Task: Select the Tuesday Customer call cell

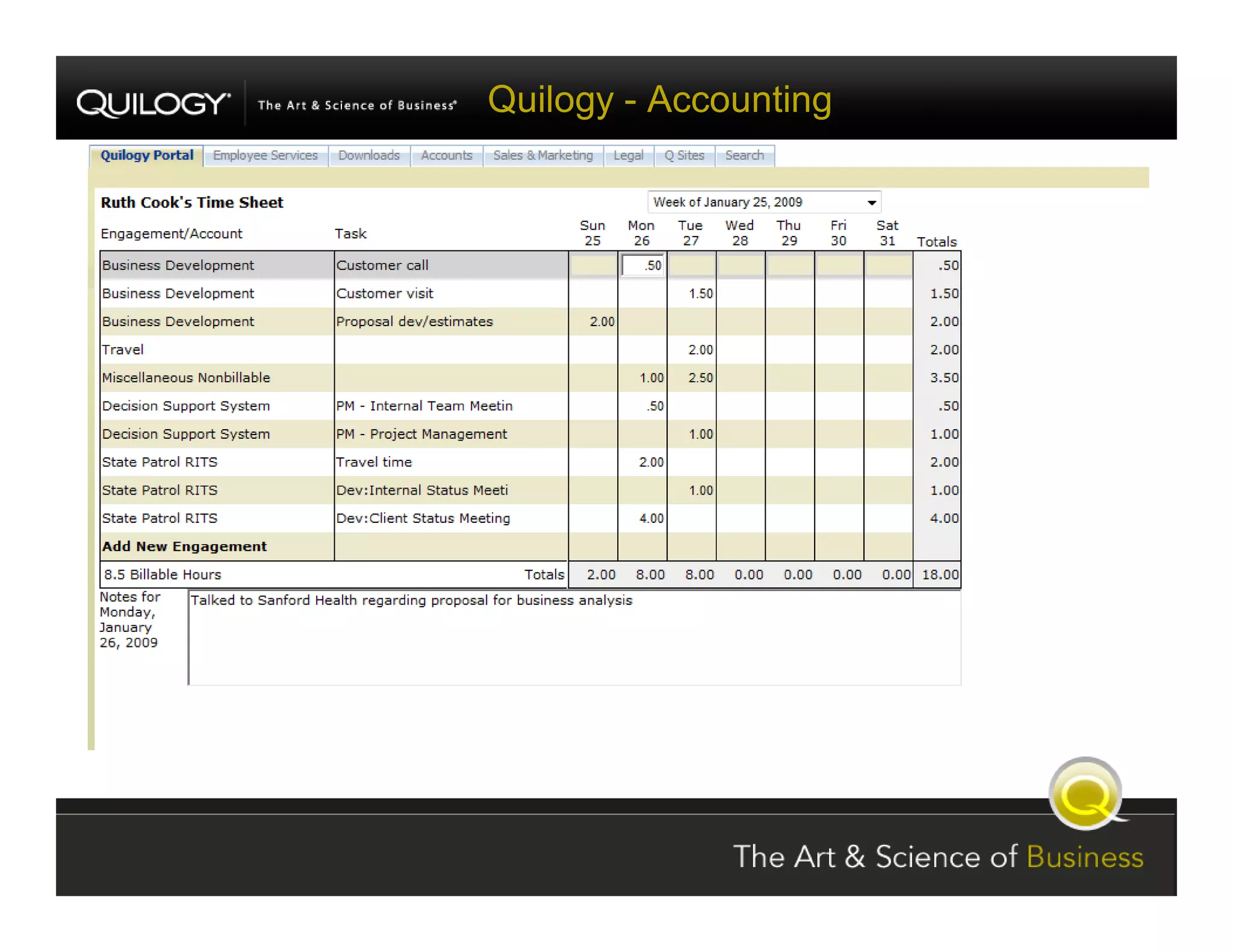Action: pyautogui.click(x=691, y=265)
